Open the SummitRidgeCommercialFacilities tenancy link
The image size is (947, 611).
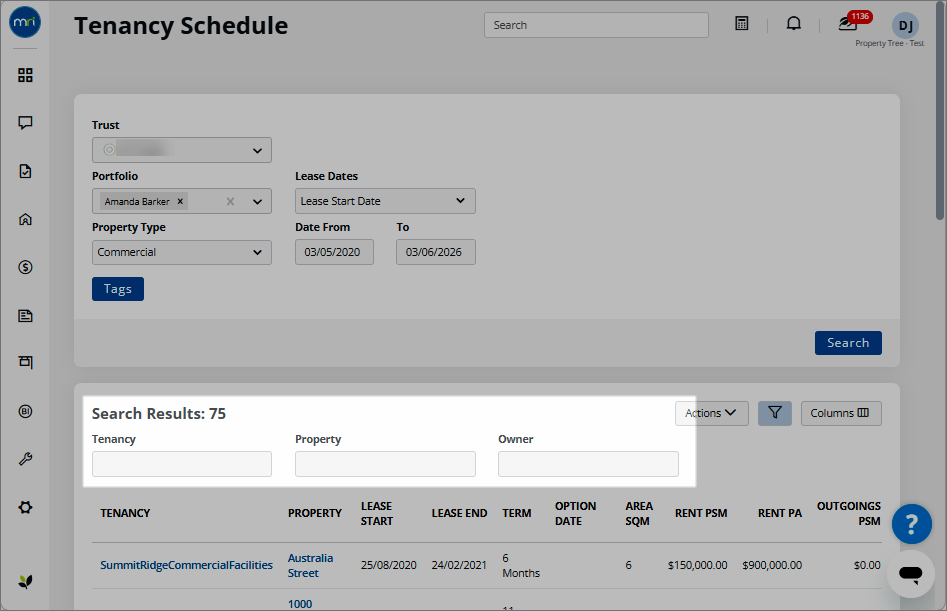click(x=187, y=565)
